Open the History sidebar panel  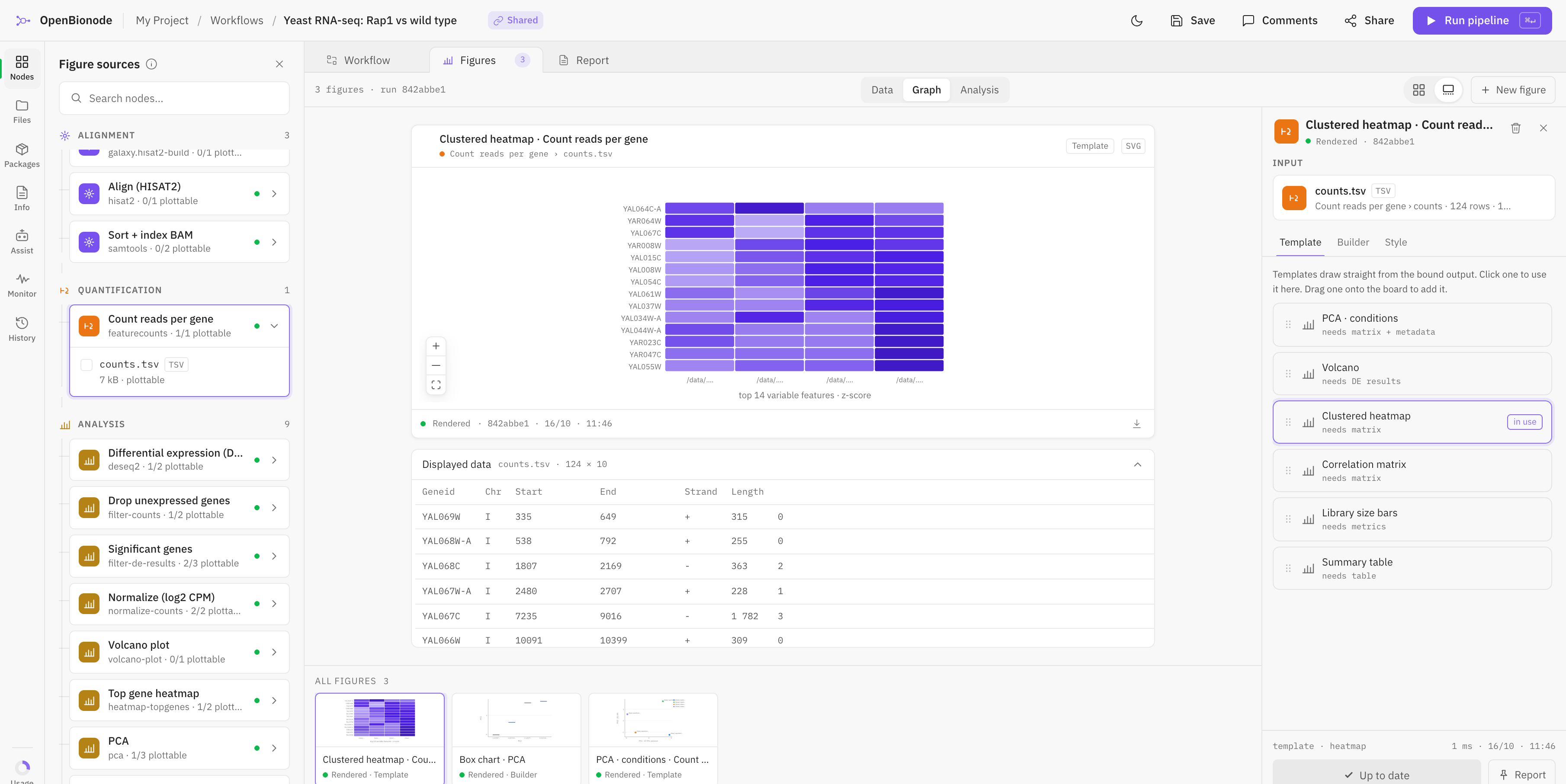(x=22, y=330)
